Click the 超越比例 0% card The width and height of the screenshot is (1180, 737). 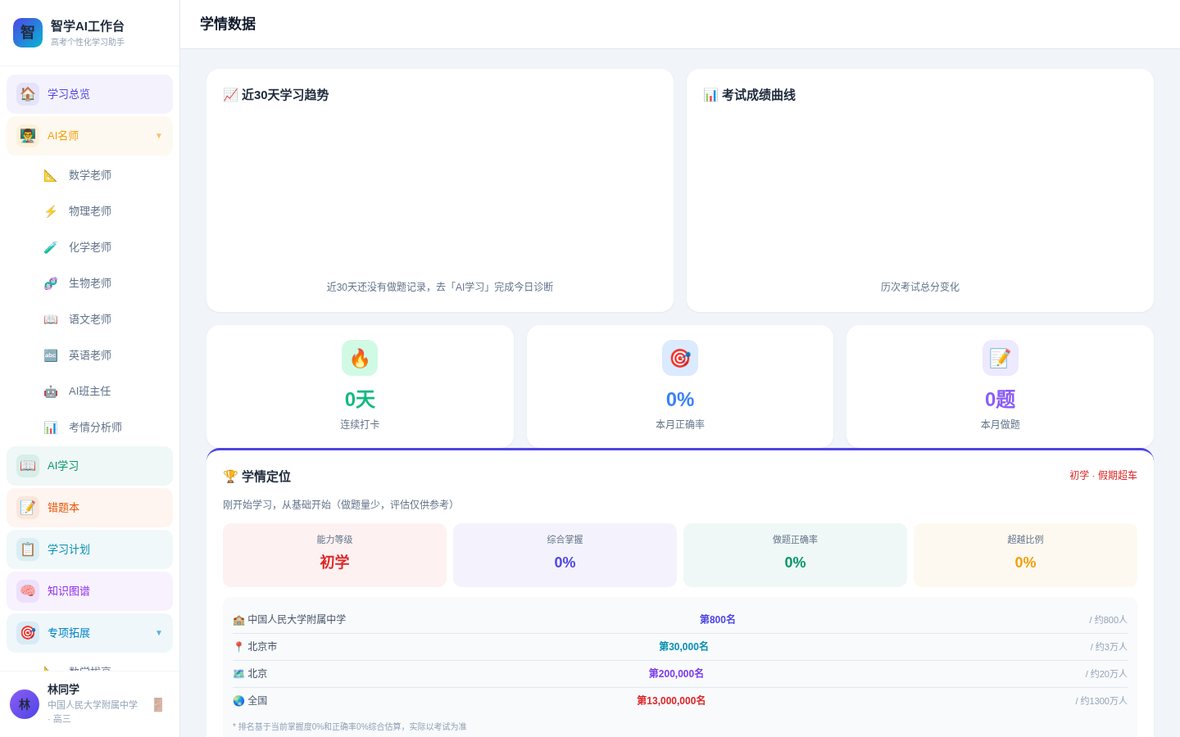click(1025, 555)
